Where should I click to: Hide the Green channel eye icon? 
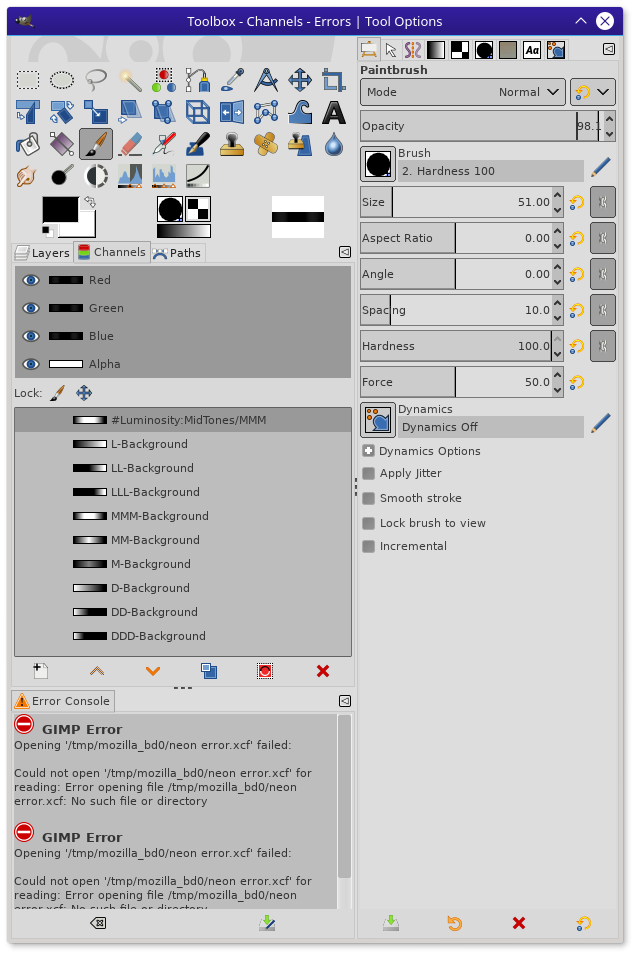(x=30, y=308)
